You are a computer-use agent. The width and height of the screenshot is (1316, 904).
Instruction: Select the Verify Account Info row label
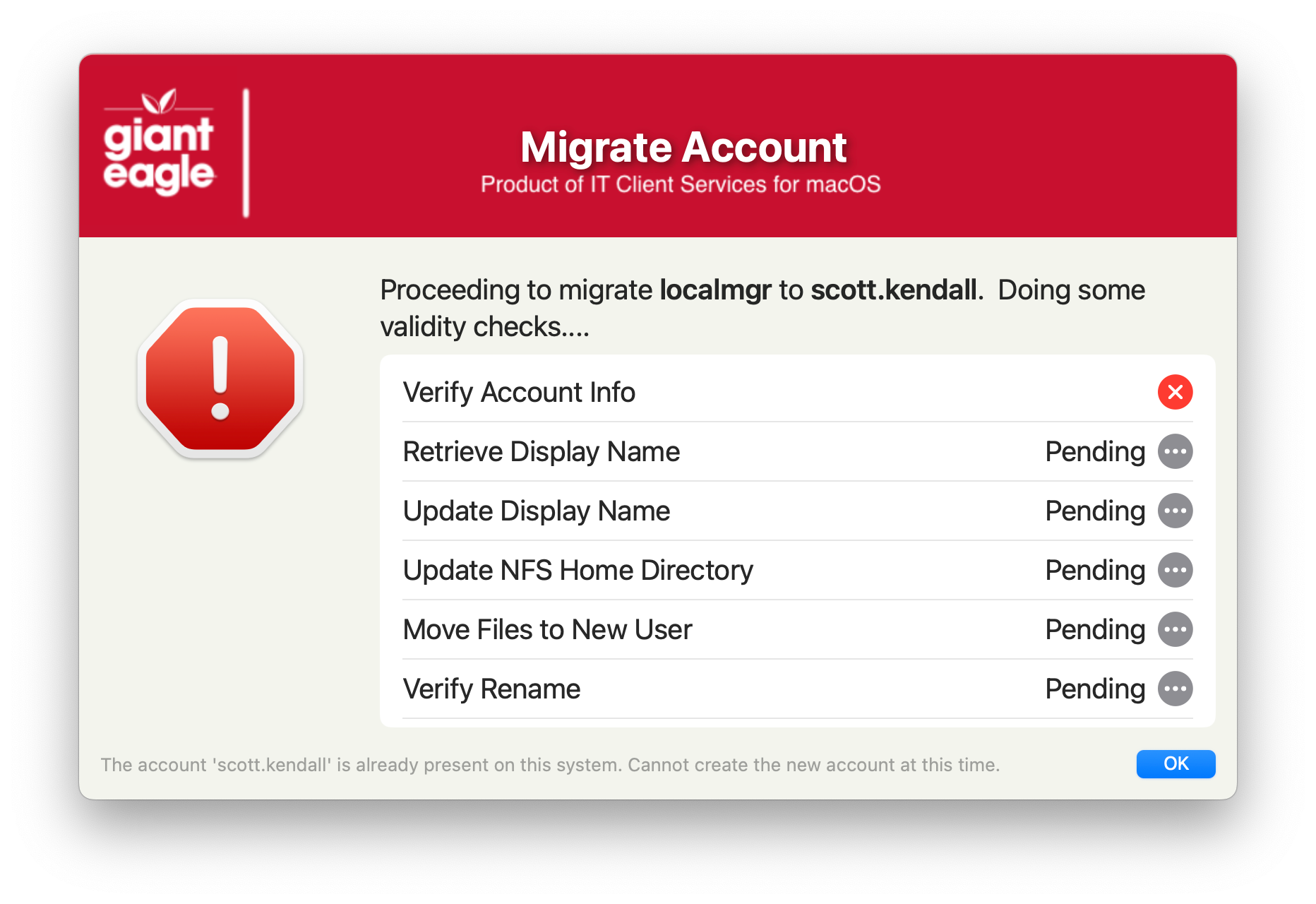point(519,393)
